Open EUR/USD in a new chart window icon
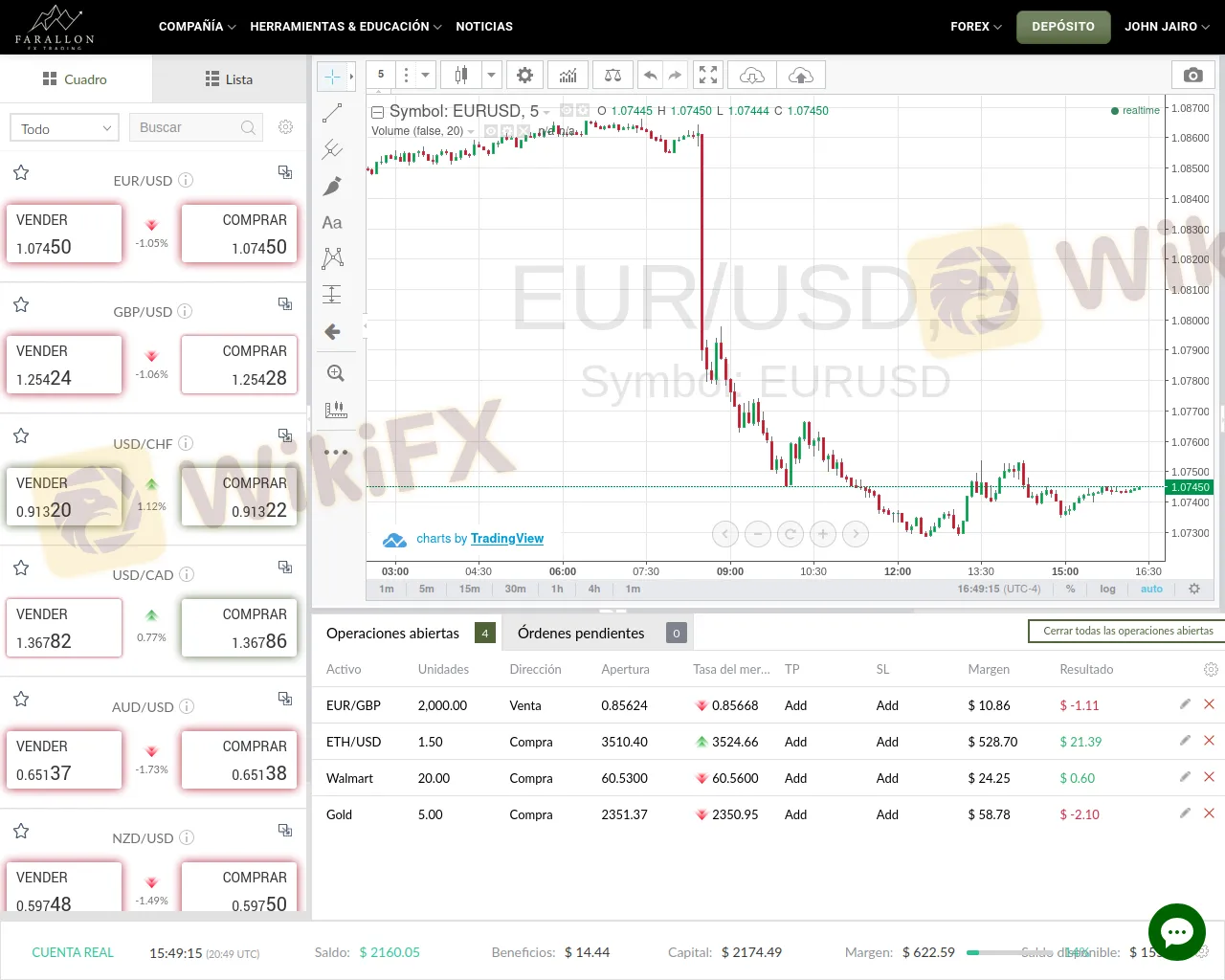 click(285, 172)
